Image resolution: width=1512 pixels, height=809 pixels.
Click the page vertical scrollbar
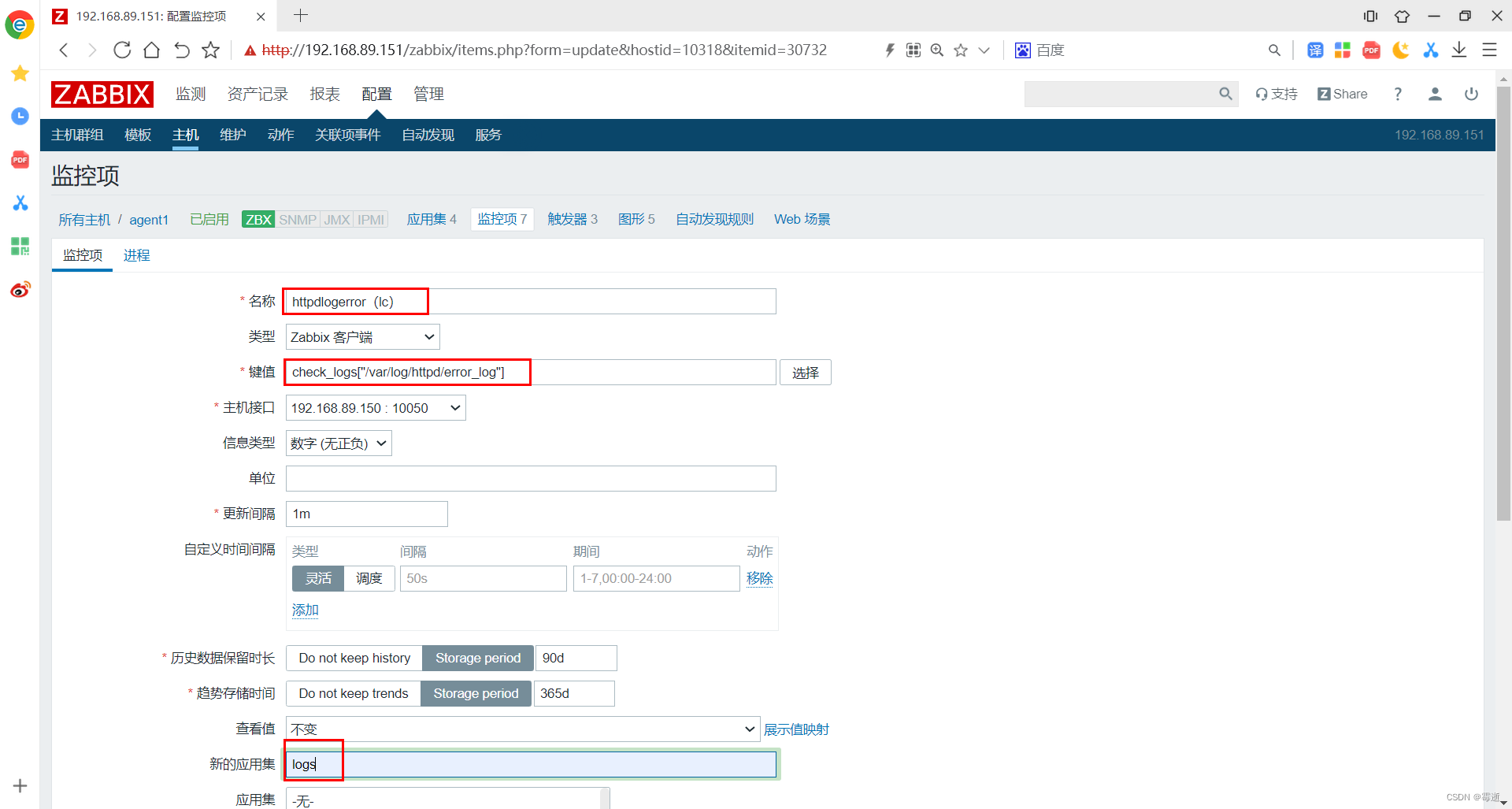1503,303
